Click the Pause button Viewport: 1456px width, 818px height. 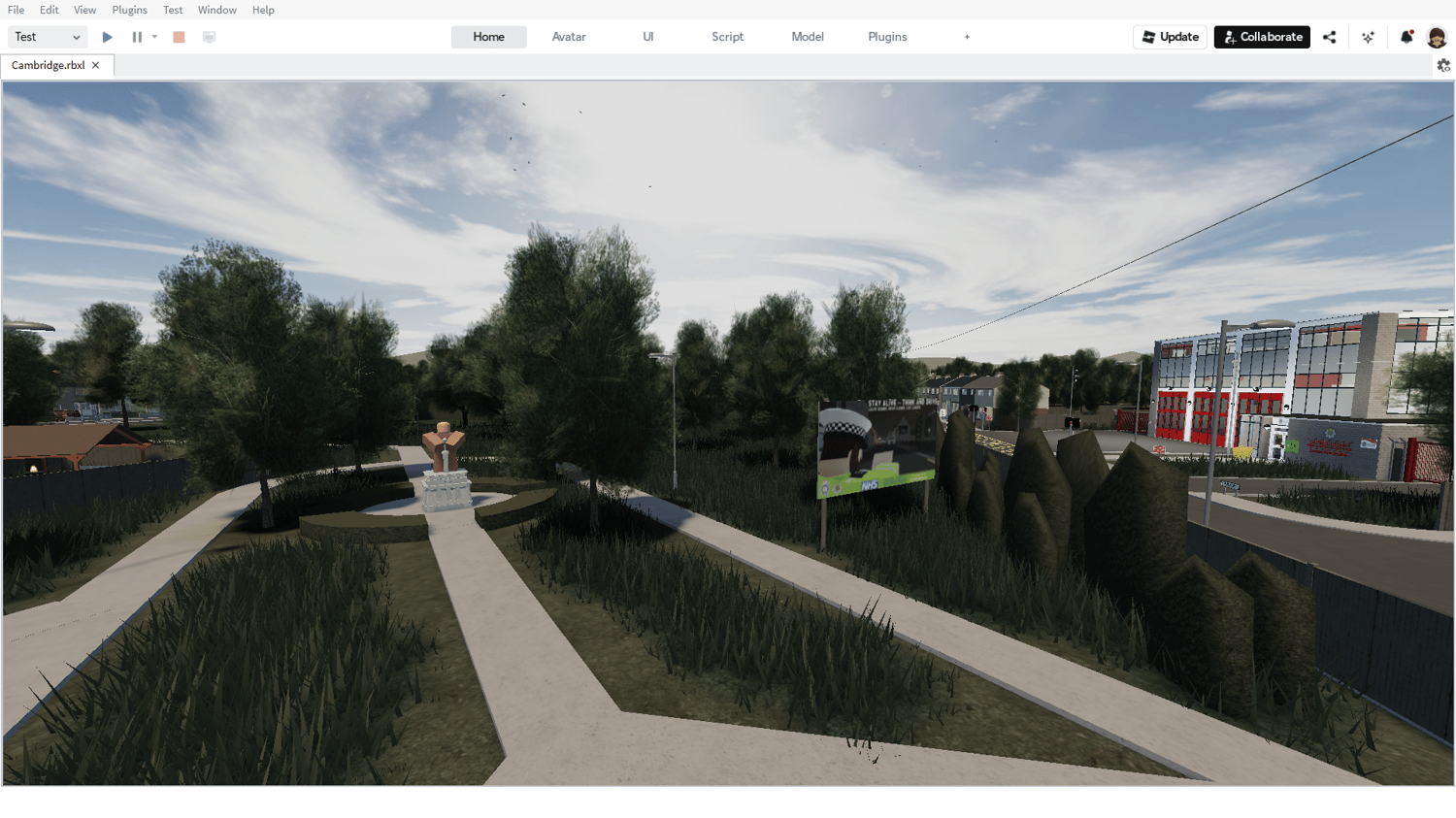137,37
